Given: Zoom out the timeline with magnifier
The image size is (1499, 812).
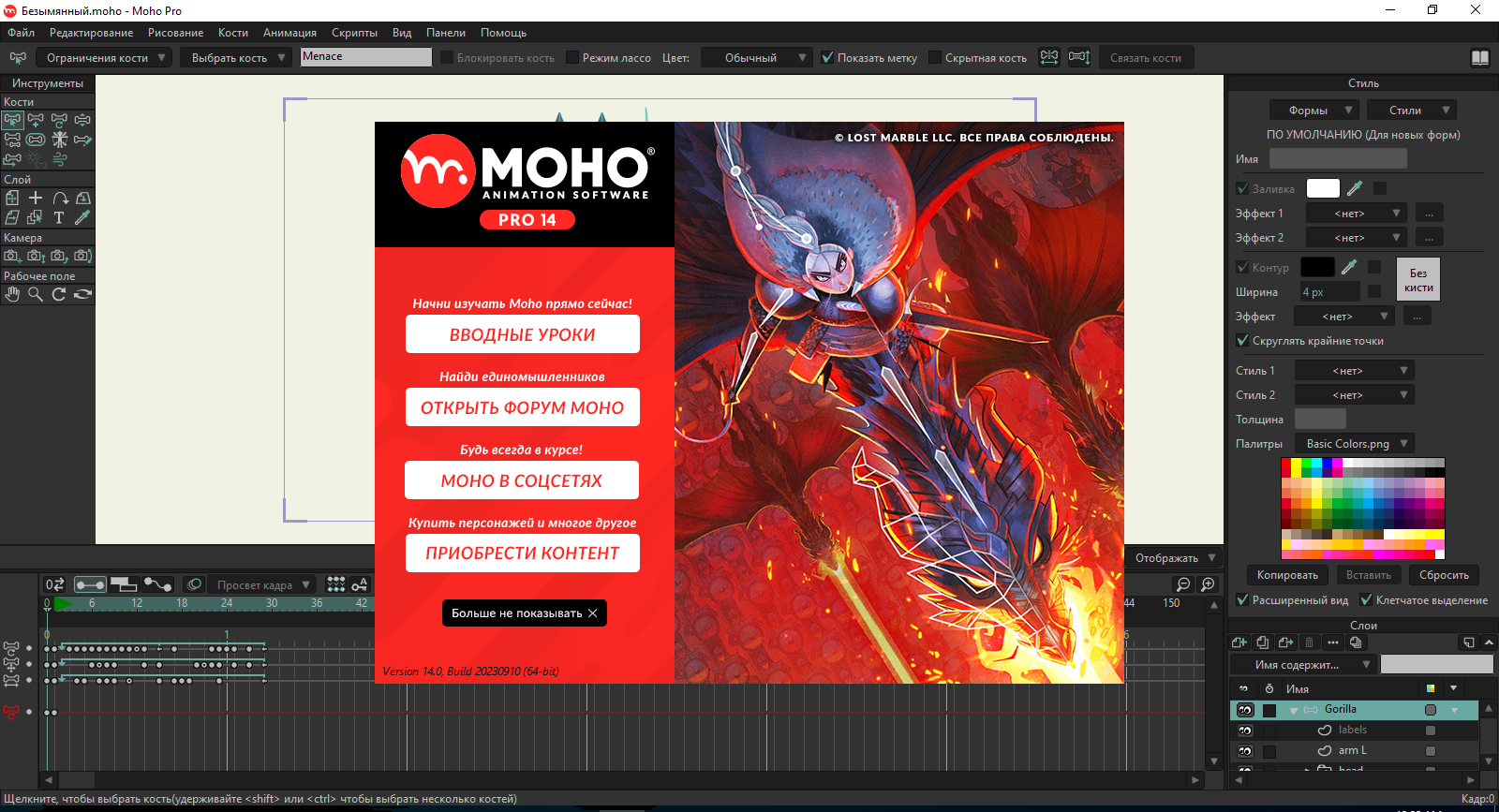Looking at the screenshot, I should point(1184,584).
